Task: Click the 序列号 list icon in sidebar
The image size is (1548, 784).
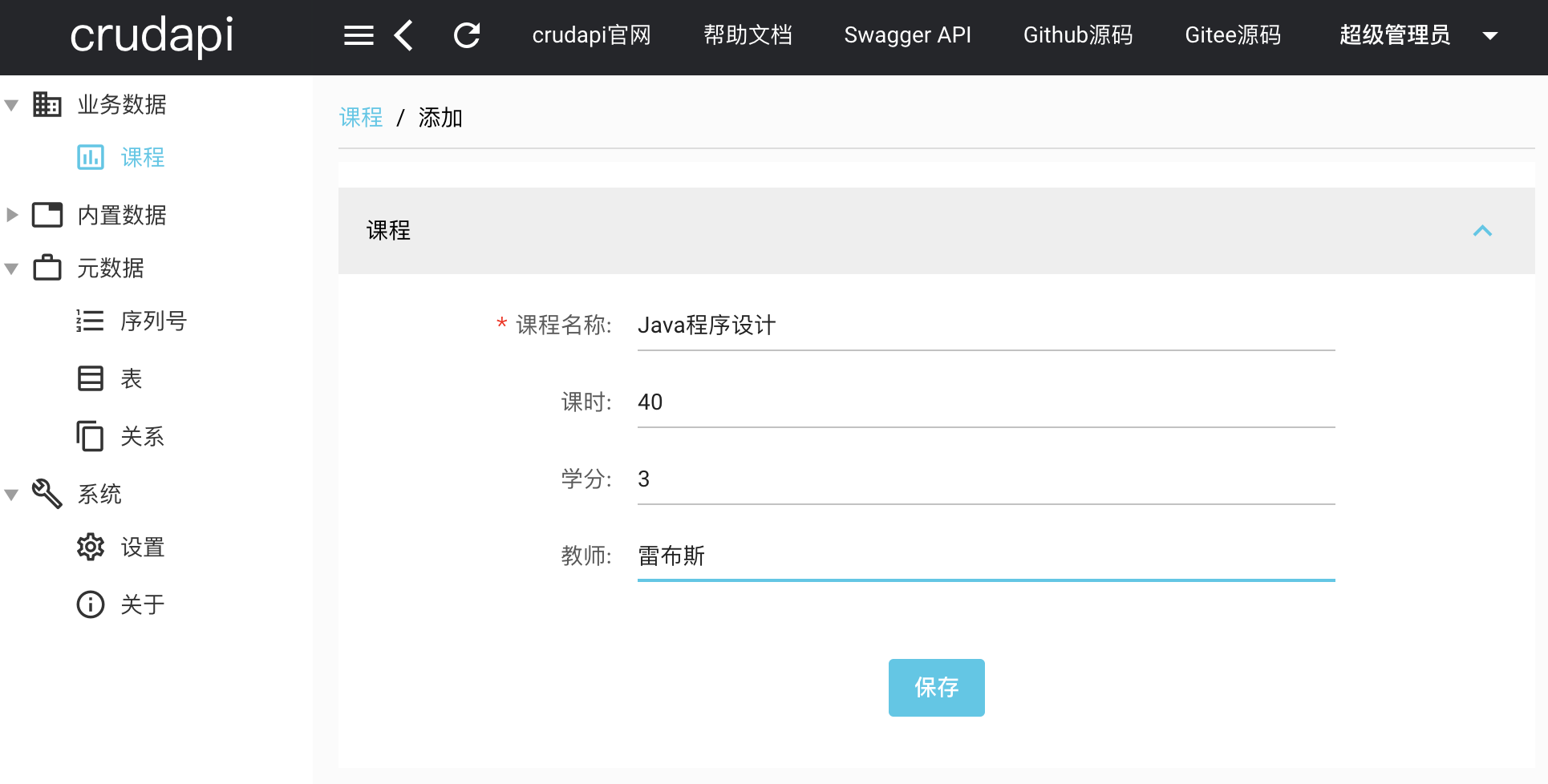Action: (90, 321)
